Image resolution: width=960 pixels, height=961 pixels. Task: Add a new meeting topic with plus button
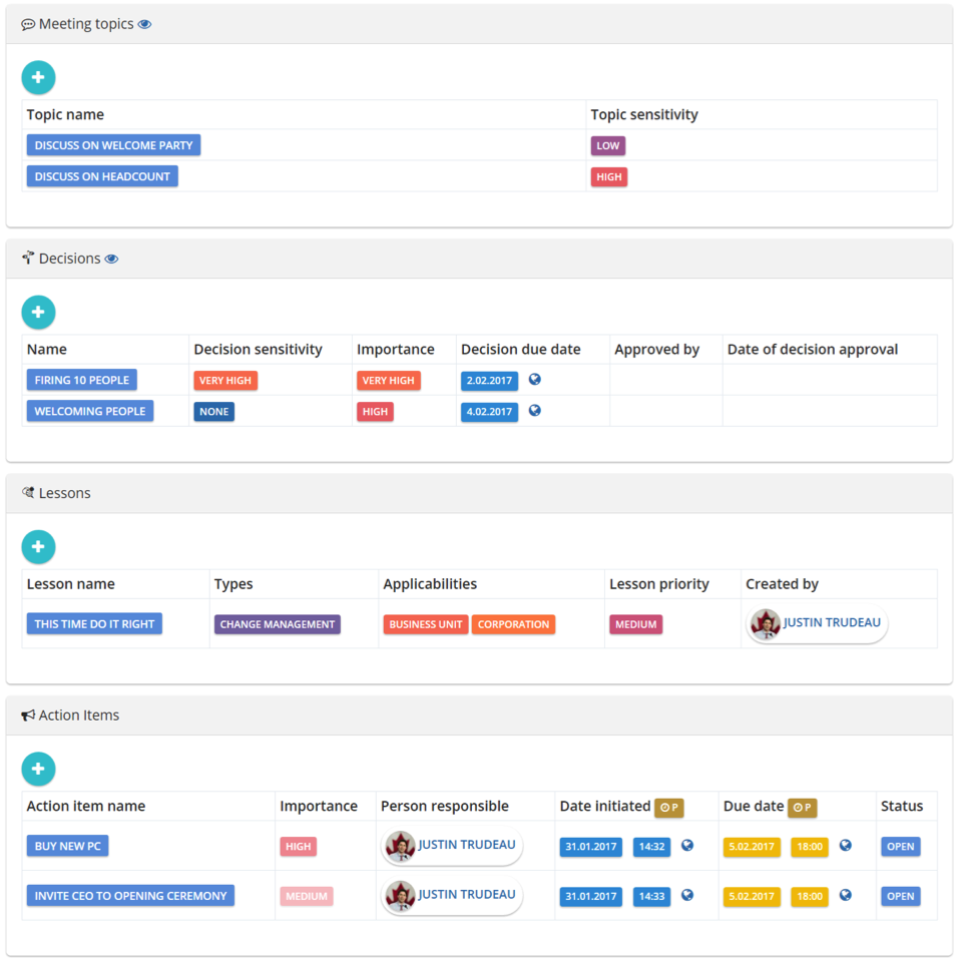tap(38, 78)
